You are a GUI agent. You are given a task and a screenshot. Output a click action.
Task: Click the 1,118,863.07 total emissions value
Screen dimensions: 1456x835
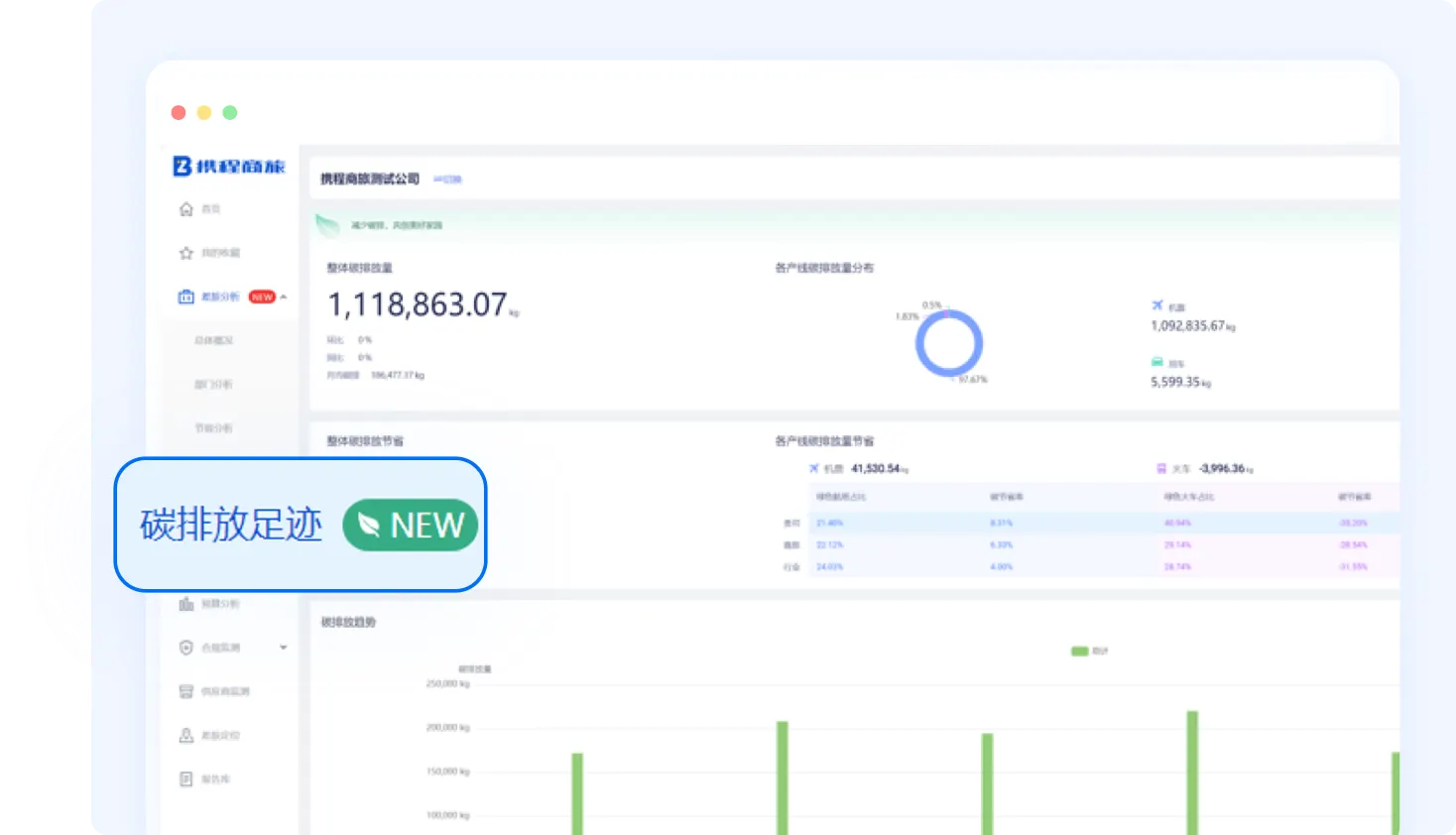(418, 304)
